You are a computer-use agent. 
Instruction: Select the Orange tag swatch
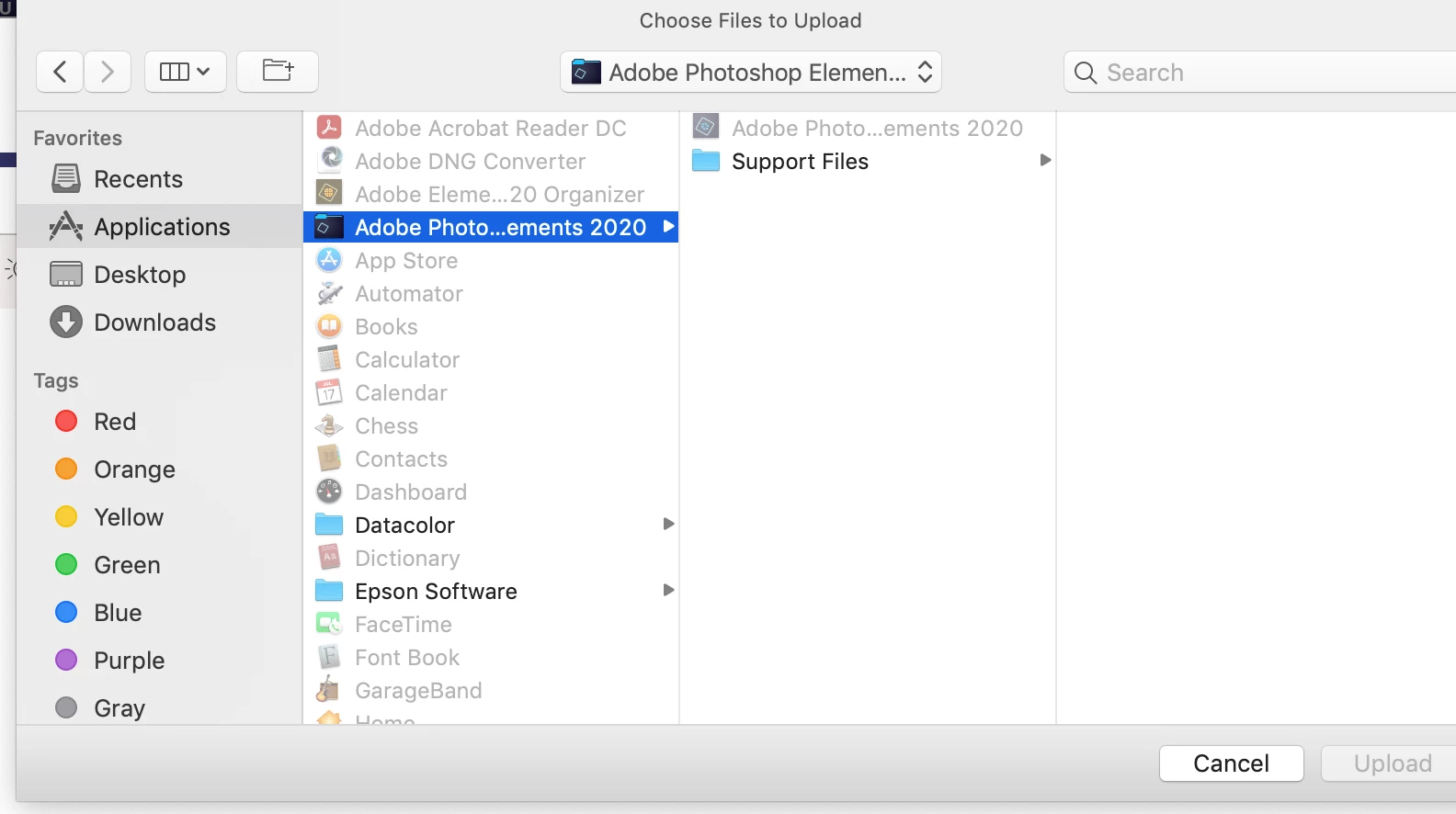pyautogui.click(x=66, y=469)
